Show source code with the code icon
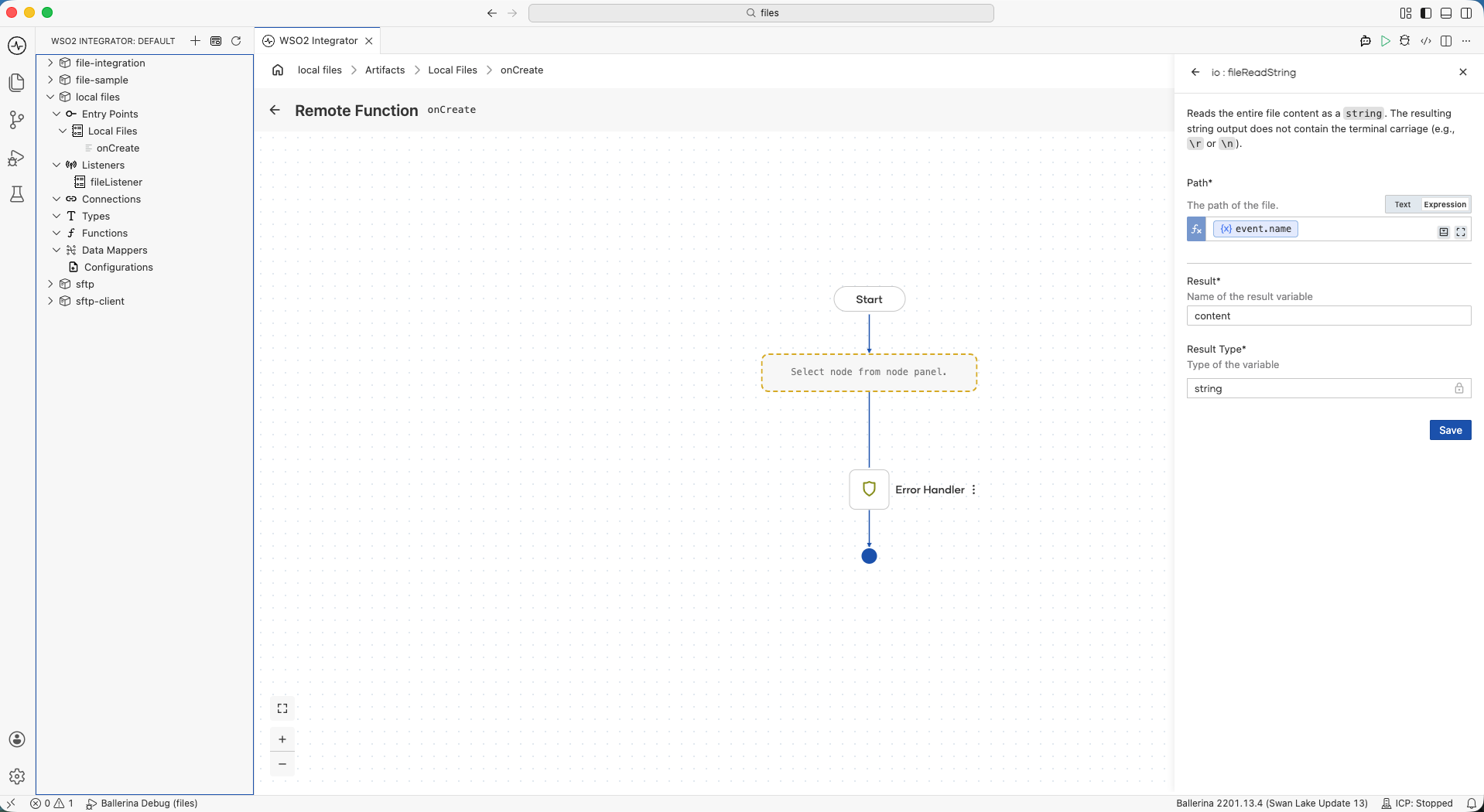This screenshot has width=1484, height=812. [x=1425, y=41]
